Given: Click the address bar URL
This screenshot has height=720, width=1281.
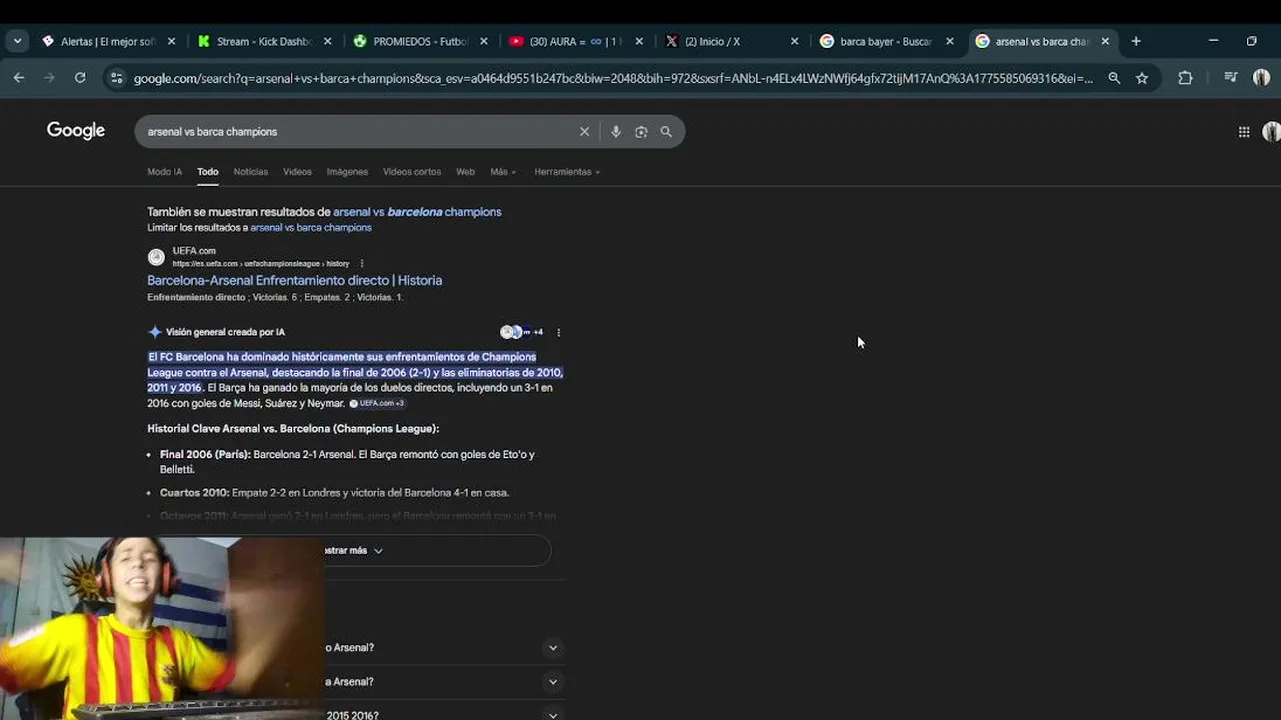Looking at the screenshot, I should click(x=612, y=78).
